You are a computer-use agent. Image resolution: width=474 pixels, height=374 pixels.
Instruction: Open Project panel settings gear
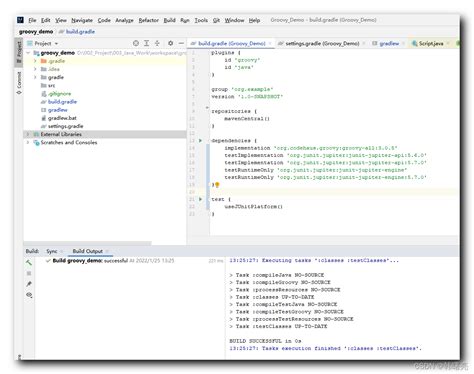click(170, 43)
